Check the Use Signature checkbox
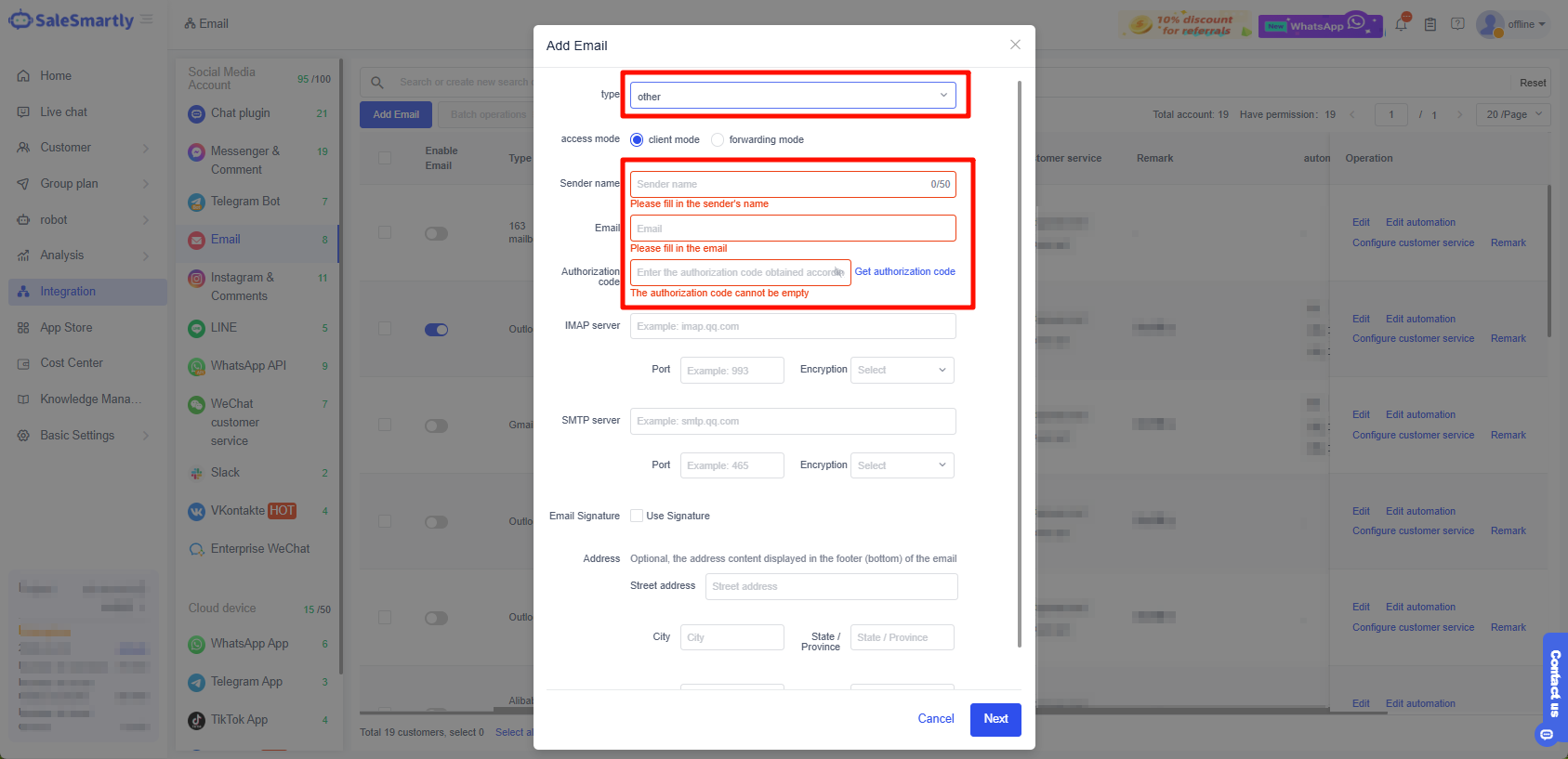 click(x=637, y=516)
